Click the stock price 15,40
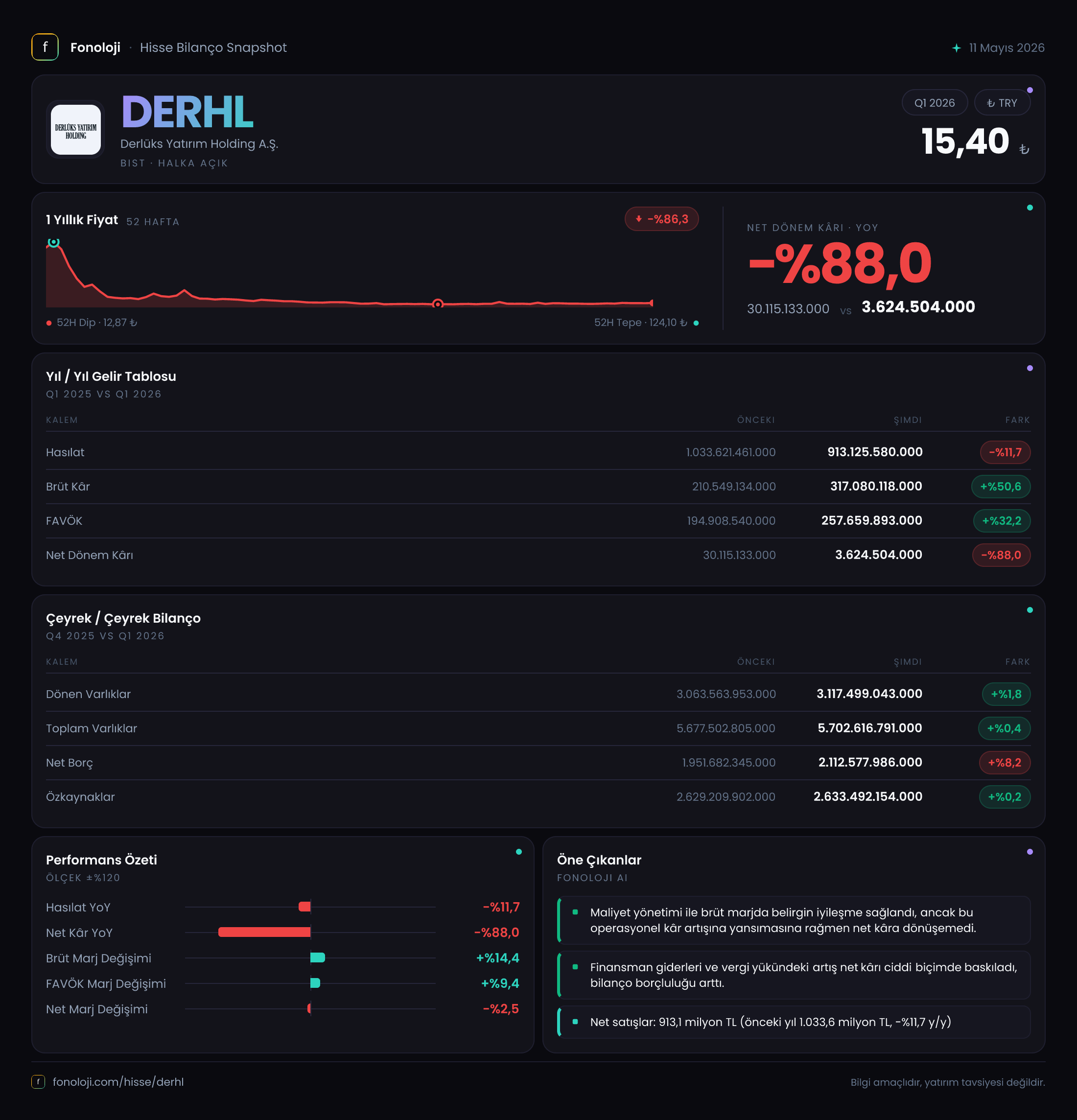 pos(965,141)
